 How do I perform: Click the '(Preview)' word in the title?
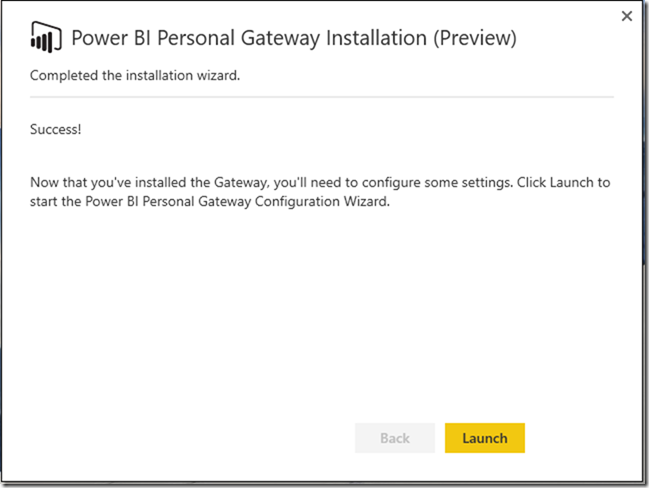475,38
